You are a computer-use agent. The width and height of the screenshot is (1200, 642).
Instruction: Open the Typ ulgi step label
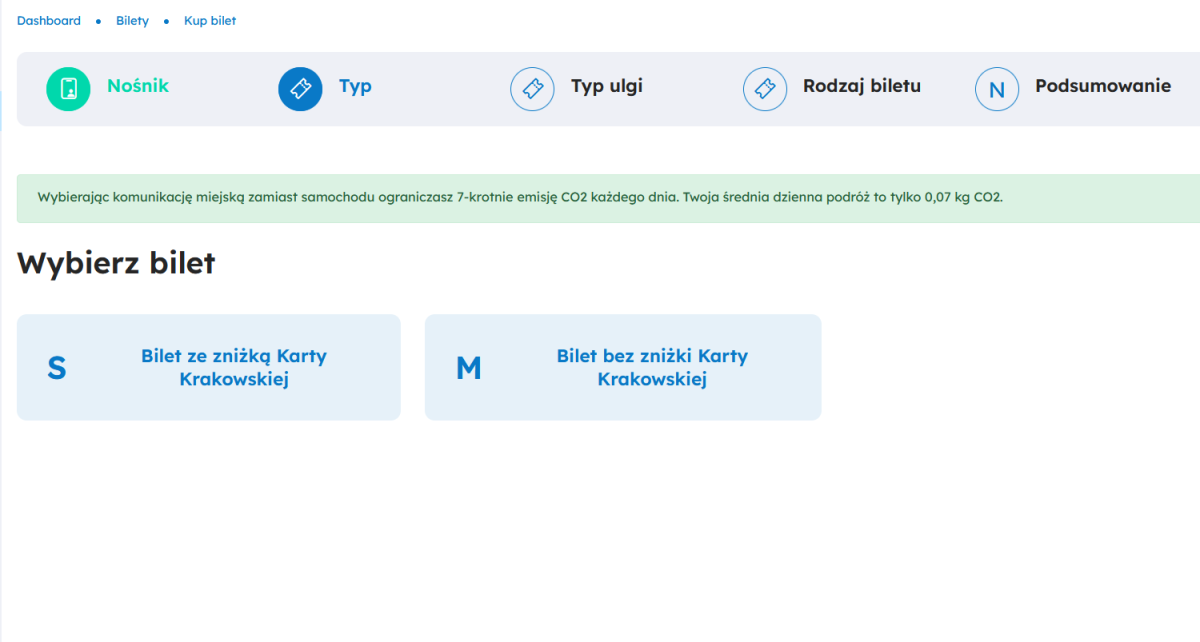click(x=606, y=86)
